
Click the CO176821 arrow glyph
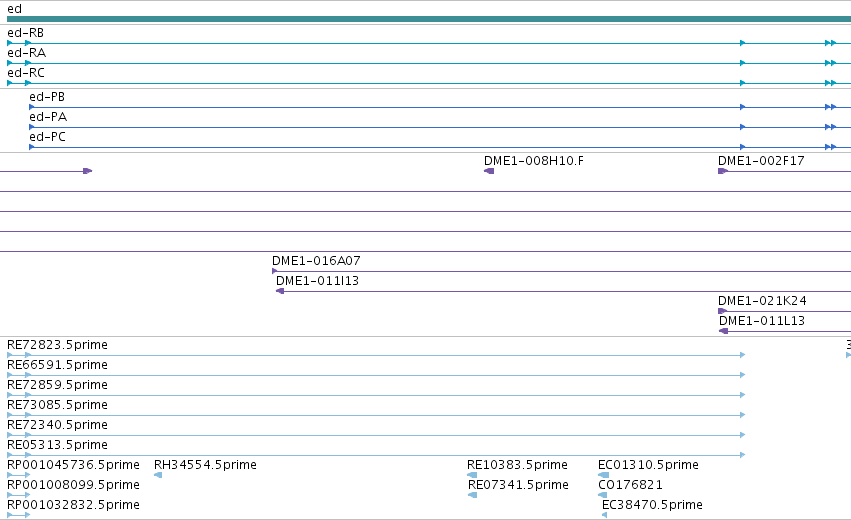coord(602,495)
